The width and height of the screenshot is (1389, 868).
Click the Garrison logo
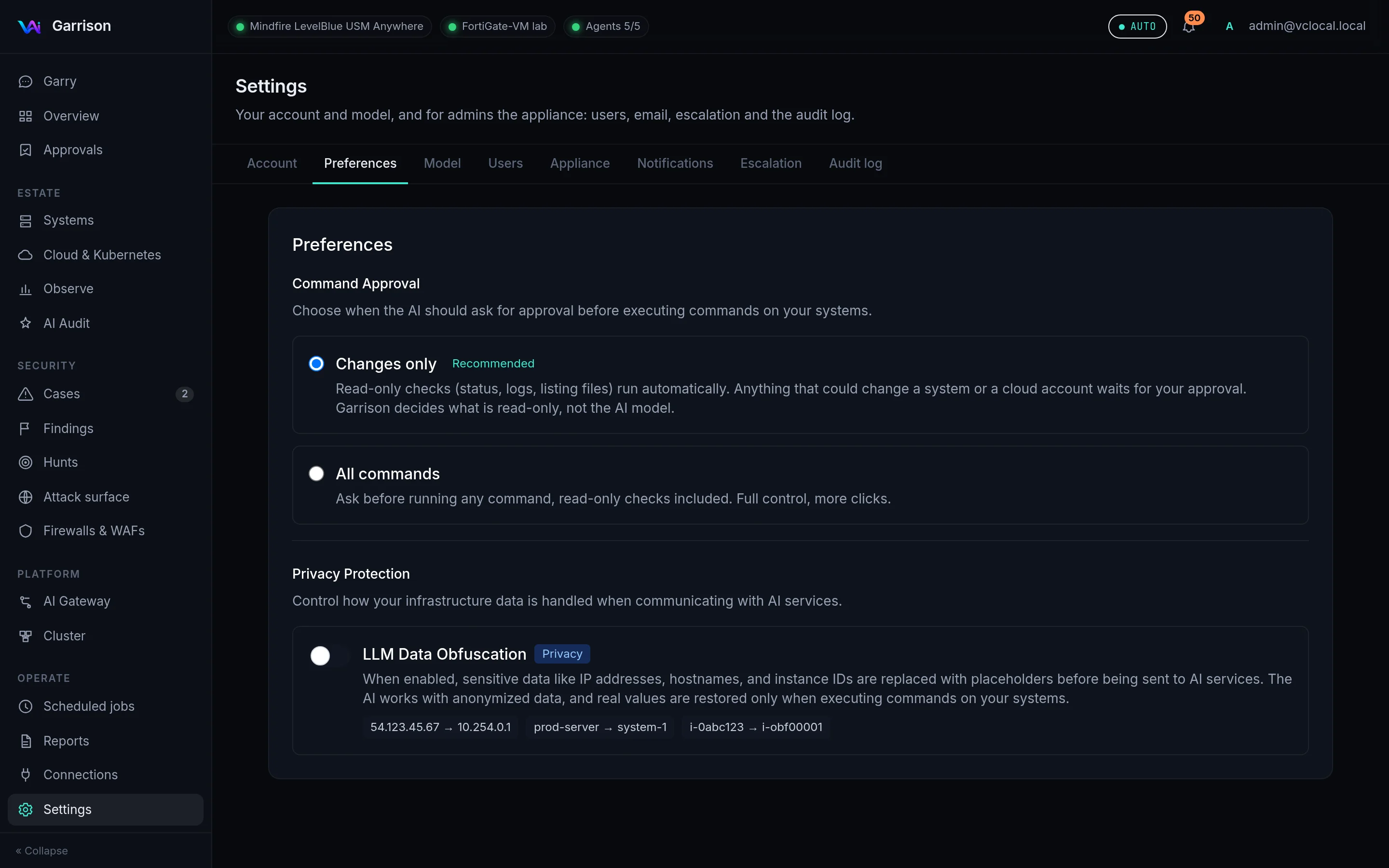[29, 27]
